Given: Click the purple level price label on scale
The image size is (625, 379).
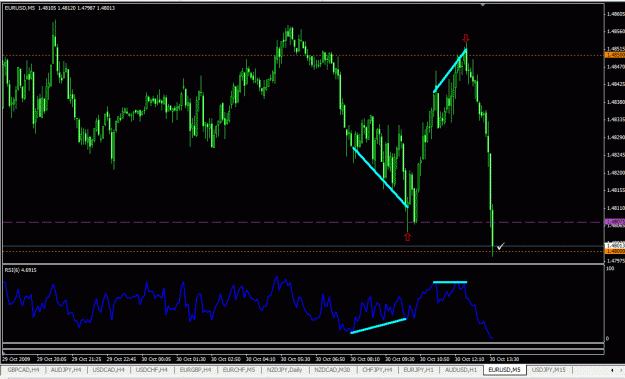Looking at the screenshot, I should point(615,222).
